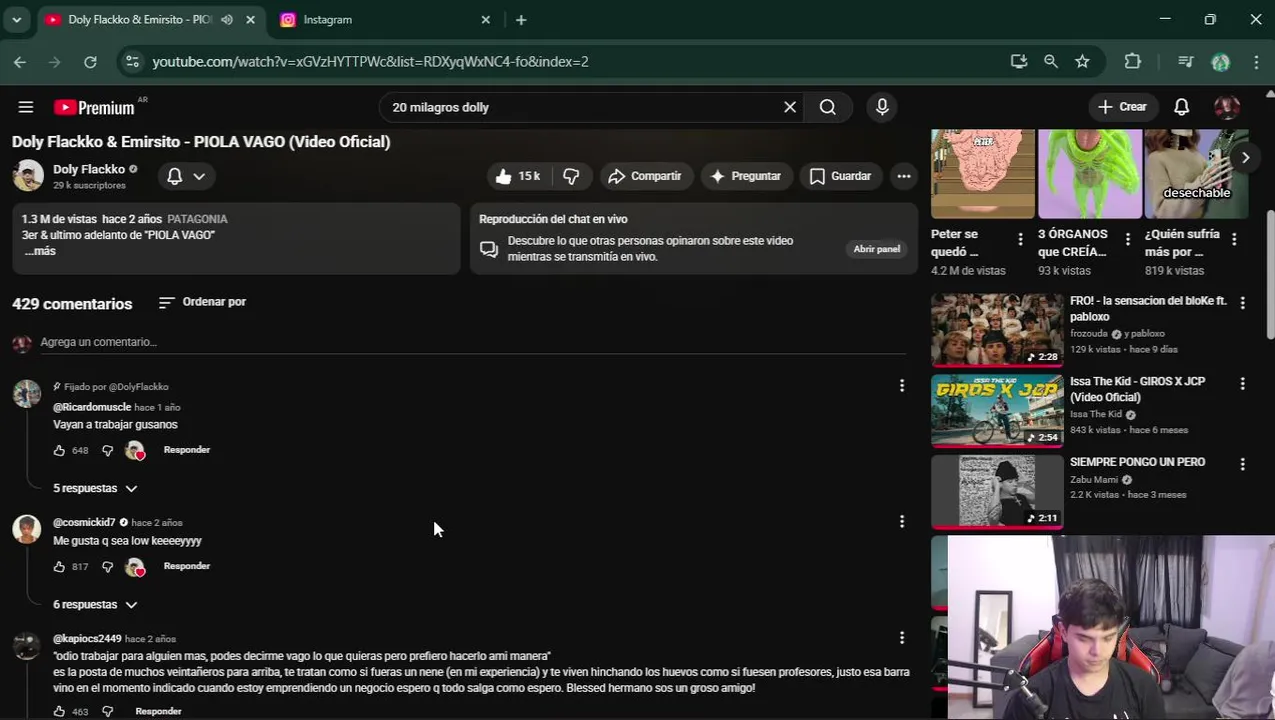The width and height of the screenshot is (1275, 720).
Task: Share video with Compartir button
Action: (x=644, y=176)
